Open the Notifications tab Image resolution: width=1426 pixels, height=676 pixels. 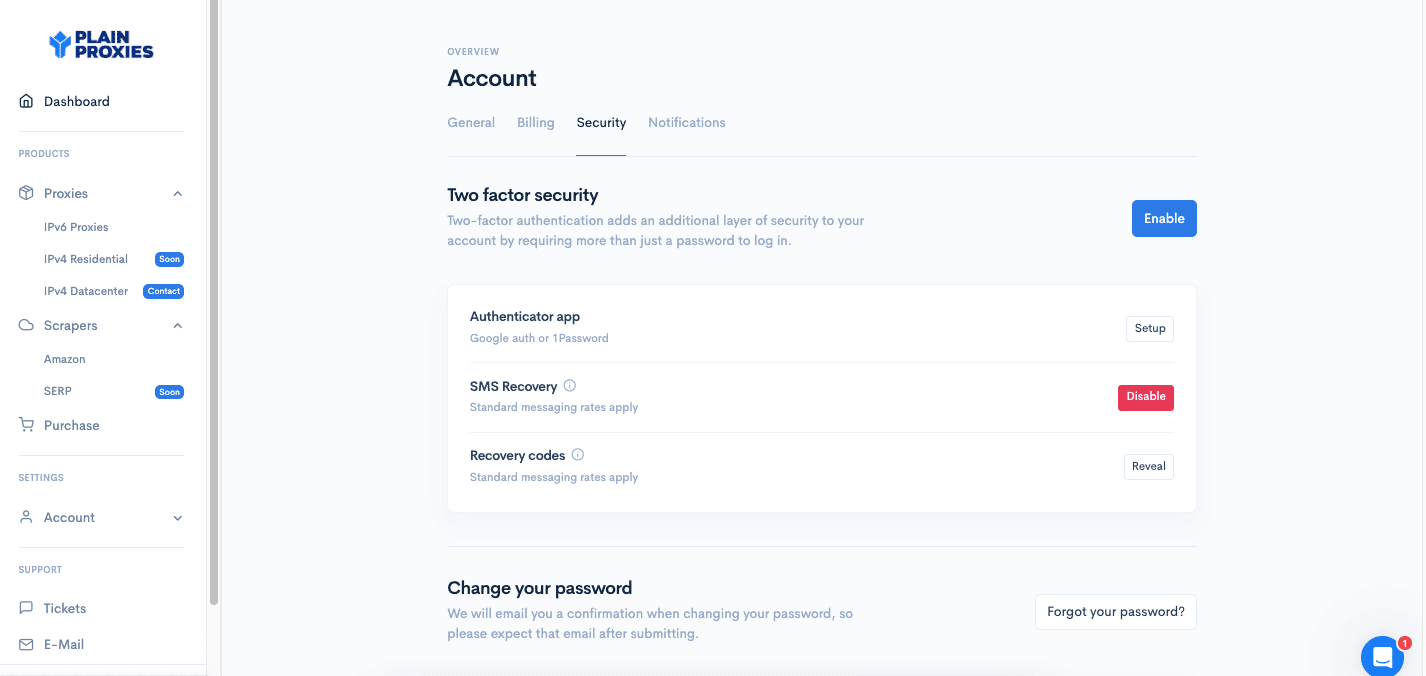click(687, 122)
